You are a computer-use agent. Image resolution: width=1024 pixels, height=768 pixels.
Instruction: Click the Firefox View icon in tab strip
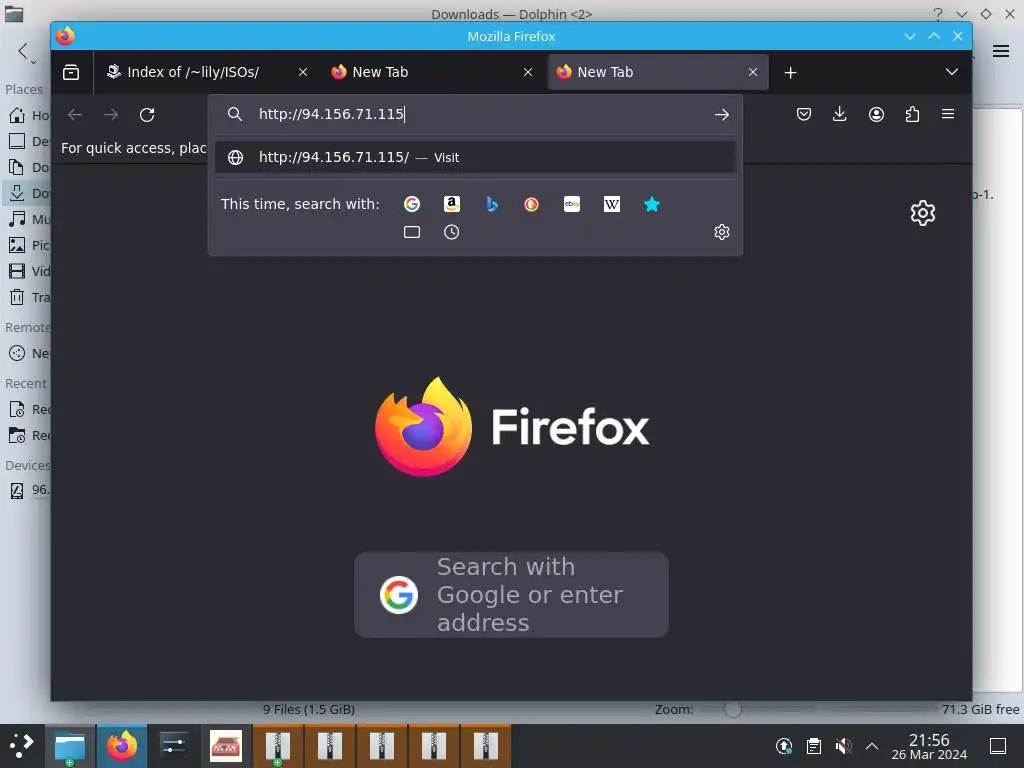[x=71, y=72]
